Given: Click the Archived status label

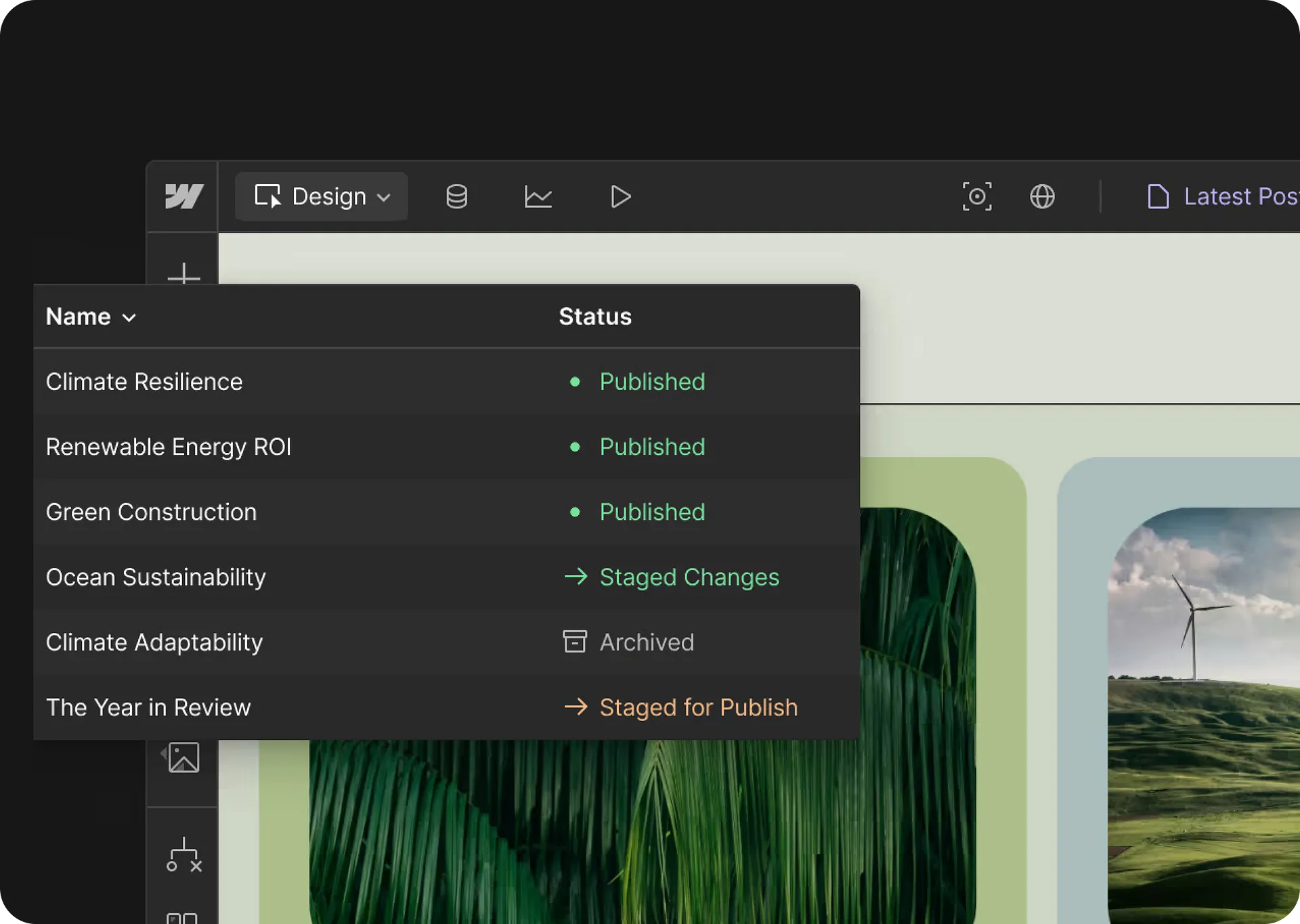Looking at the screenshot, I should [647, 642].
